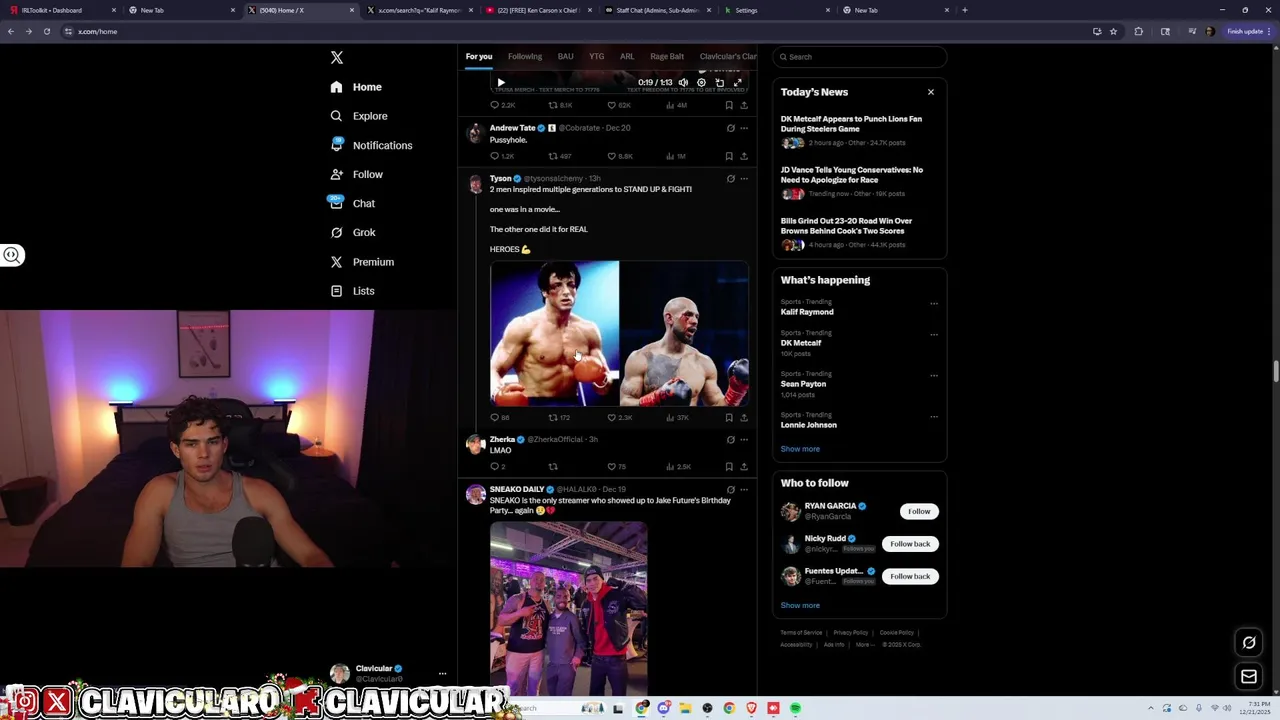The width and height of the screenshot is (1280, 720).
Task: Open Rocky photo in Tyson's post
Action: click(555, 333)
